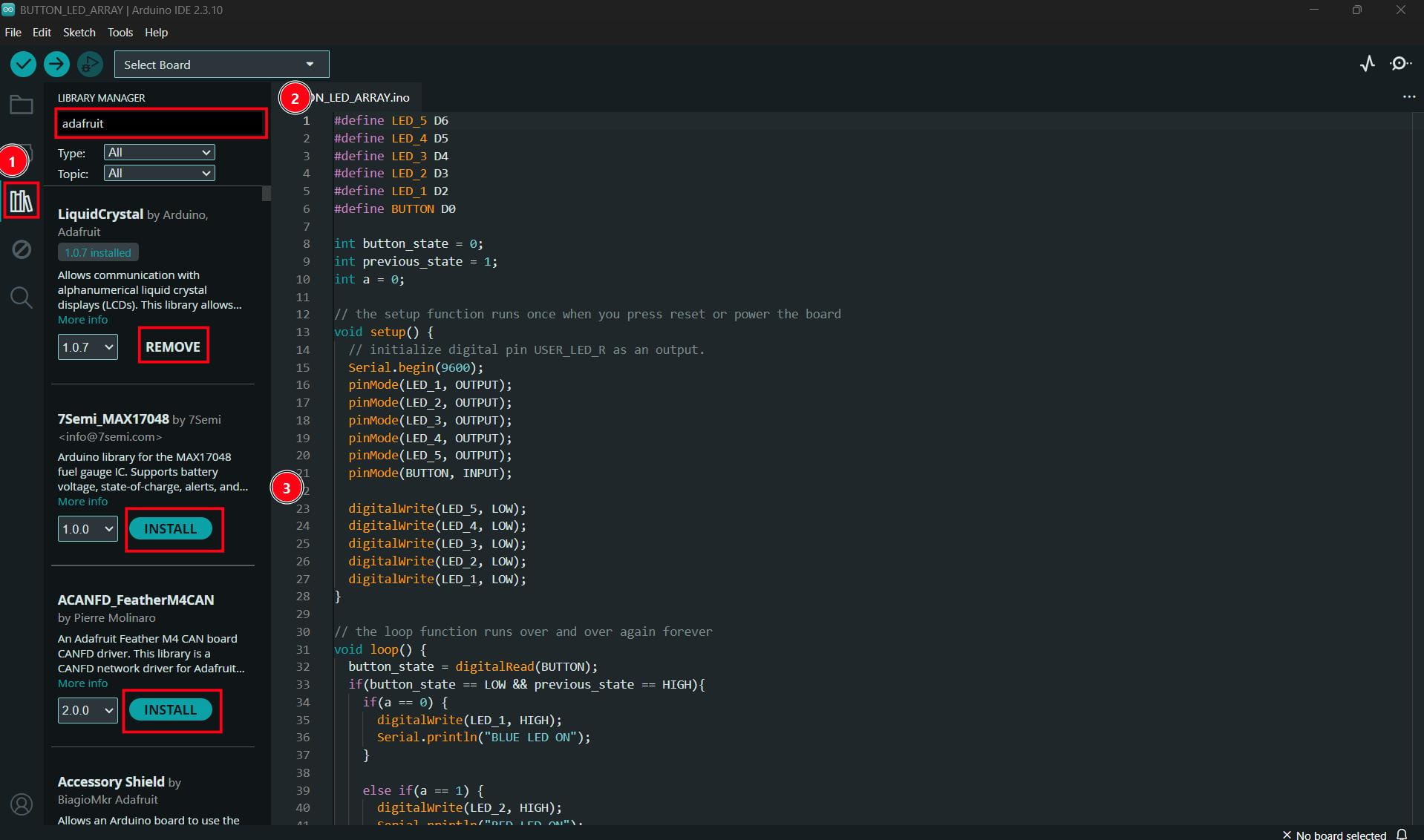1424x840 pixels.
Task: Open the Debug sidebar panel icon
Action: (x=21, y=249)
